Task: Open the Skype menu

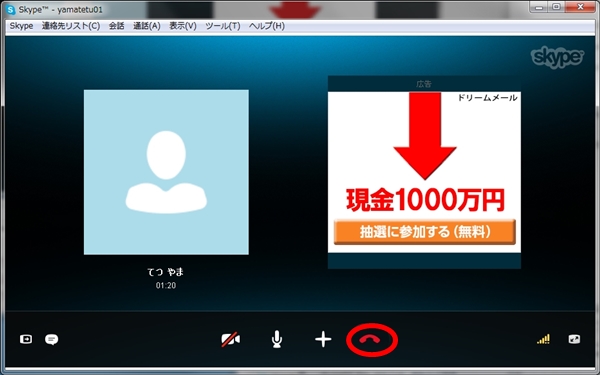Action: (x=21, y=26)
